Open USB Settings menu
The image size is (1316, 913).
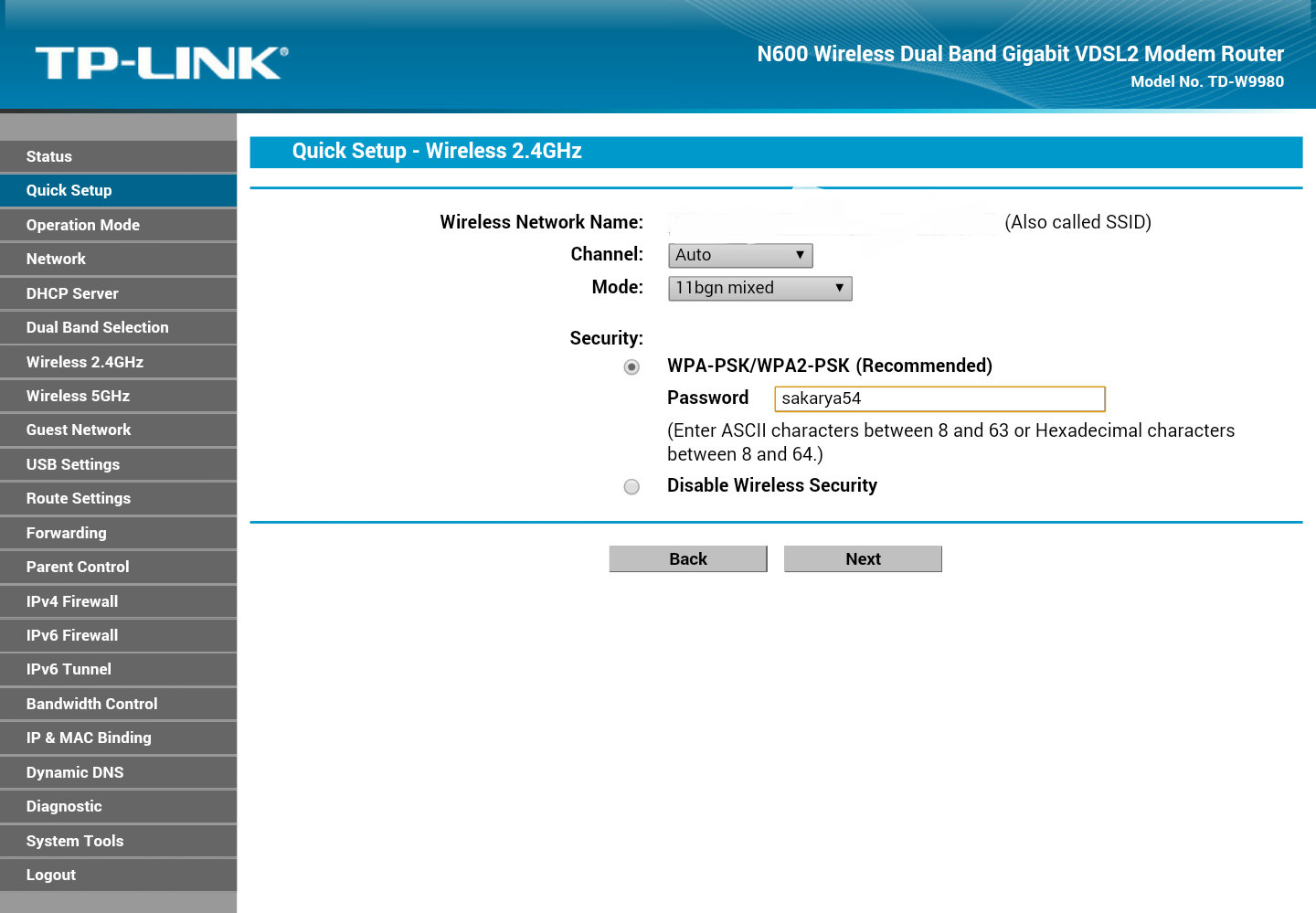pos(118,464)
